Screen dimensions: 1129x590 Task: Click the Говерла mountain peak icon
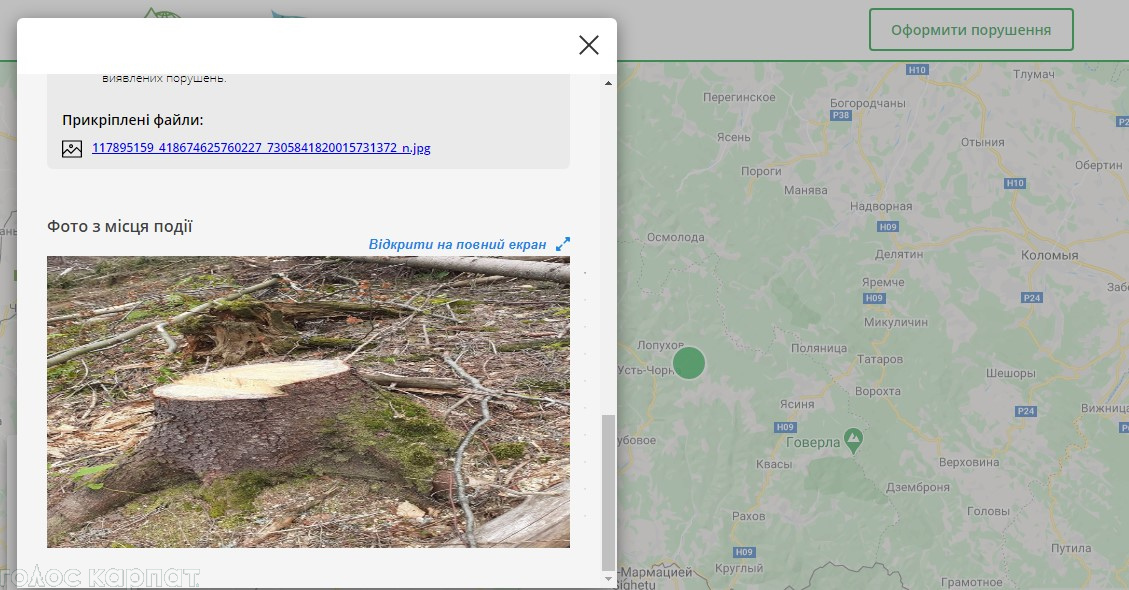[x=853, y=438]
